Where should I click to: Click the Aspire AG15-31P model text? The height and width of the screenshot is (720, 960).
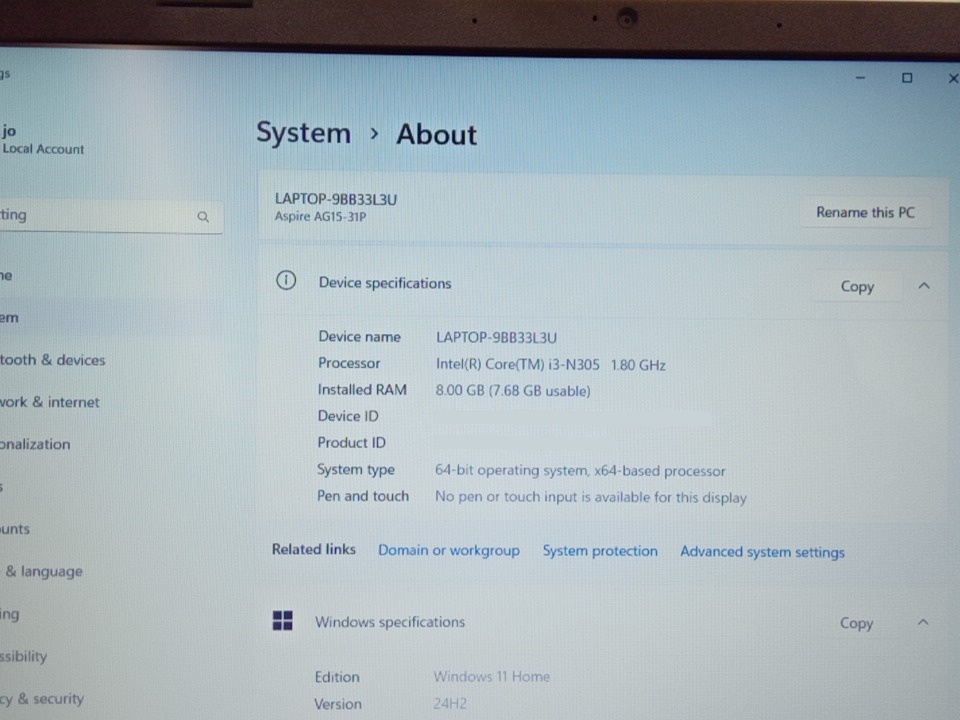tap(320, 217)
